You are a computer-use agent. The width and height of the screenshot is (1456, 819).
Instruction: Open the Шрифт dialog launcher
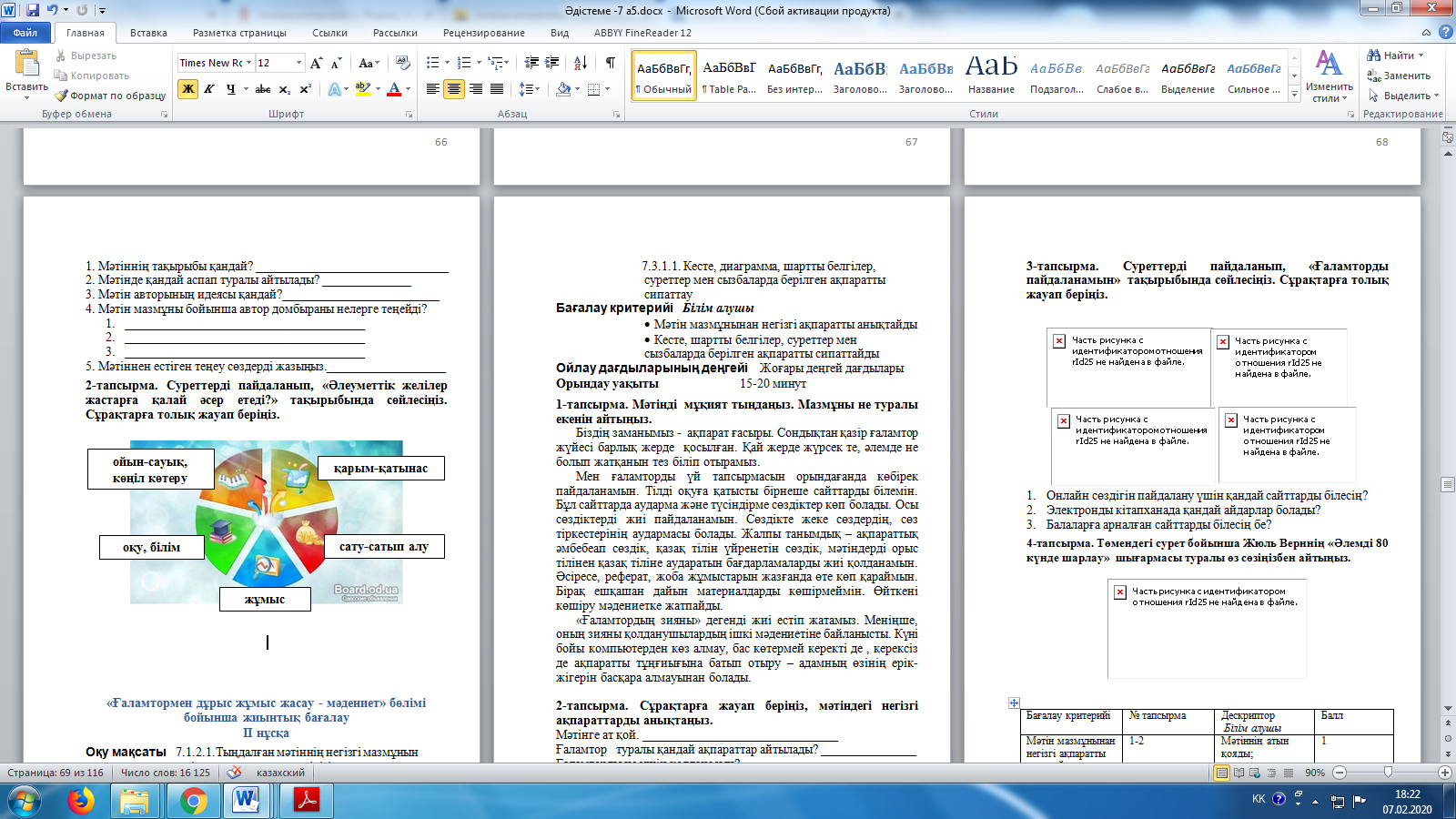click(409, 115)
